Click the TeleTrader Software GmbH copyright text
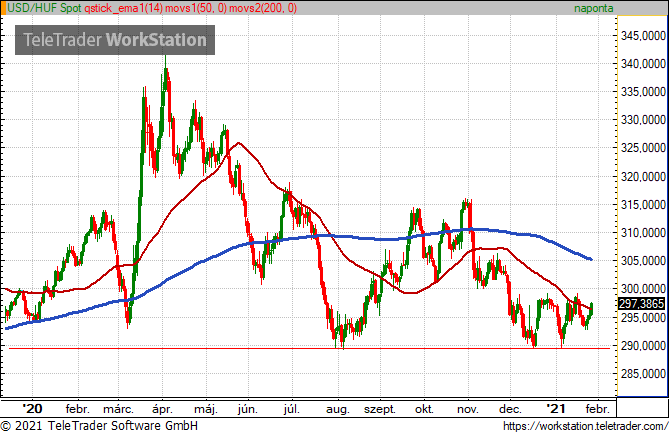Image resolution: width=669 pixels, height=434 pixels. [x=99, y=426]
